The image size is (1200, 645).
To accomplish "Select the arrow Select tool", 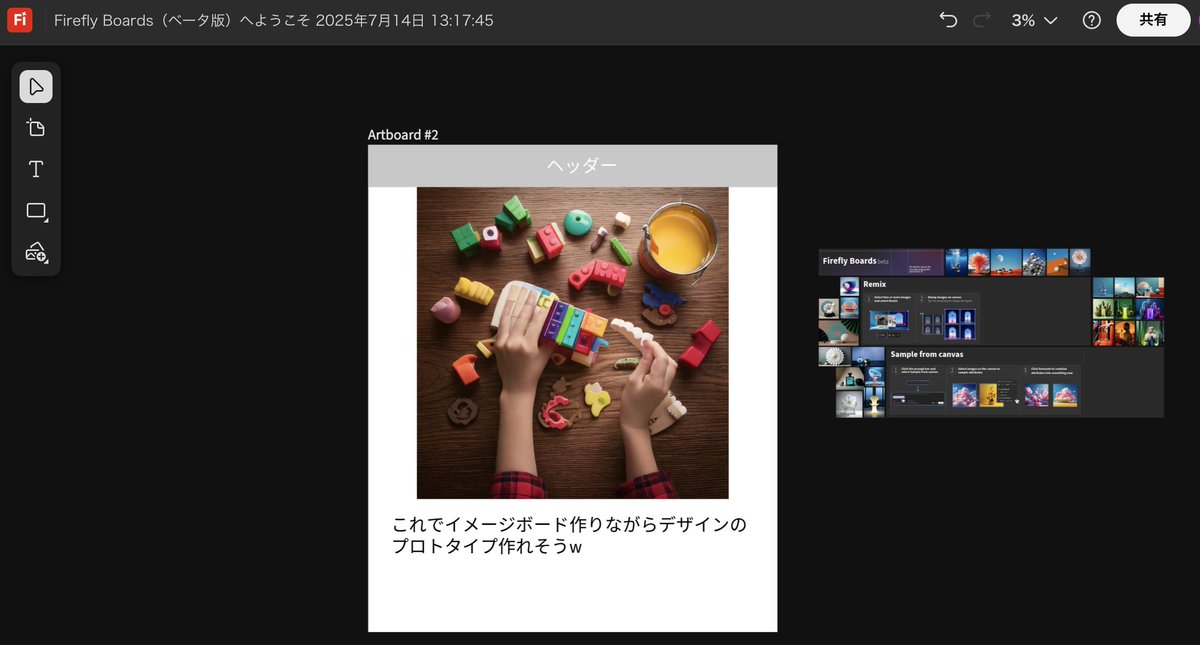I will (x=36, y=87).
